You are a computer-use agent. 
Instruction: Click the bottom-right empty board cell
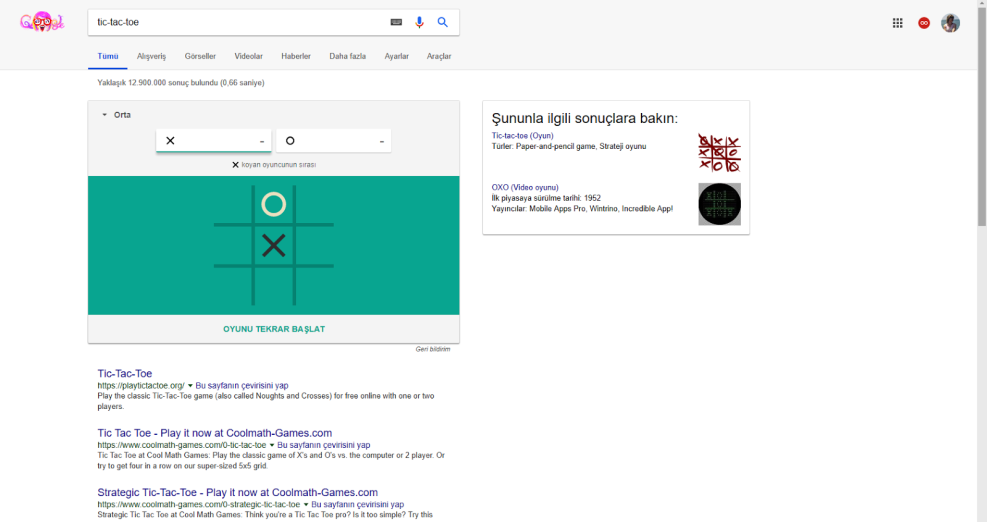[315, 286]
